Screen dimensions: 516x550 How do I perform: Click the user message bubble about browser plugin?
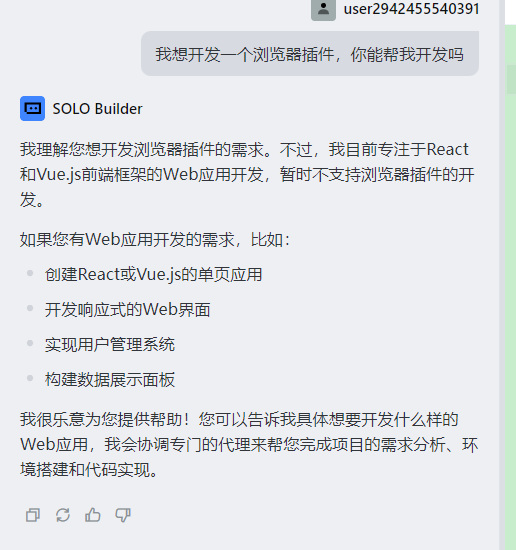[310, 54]
